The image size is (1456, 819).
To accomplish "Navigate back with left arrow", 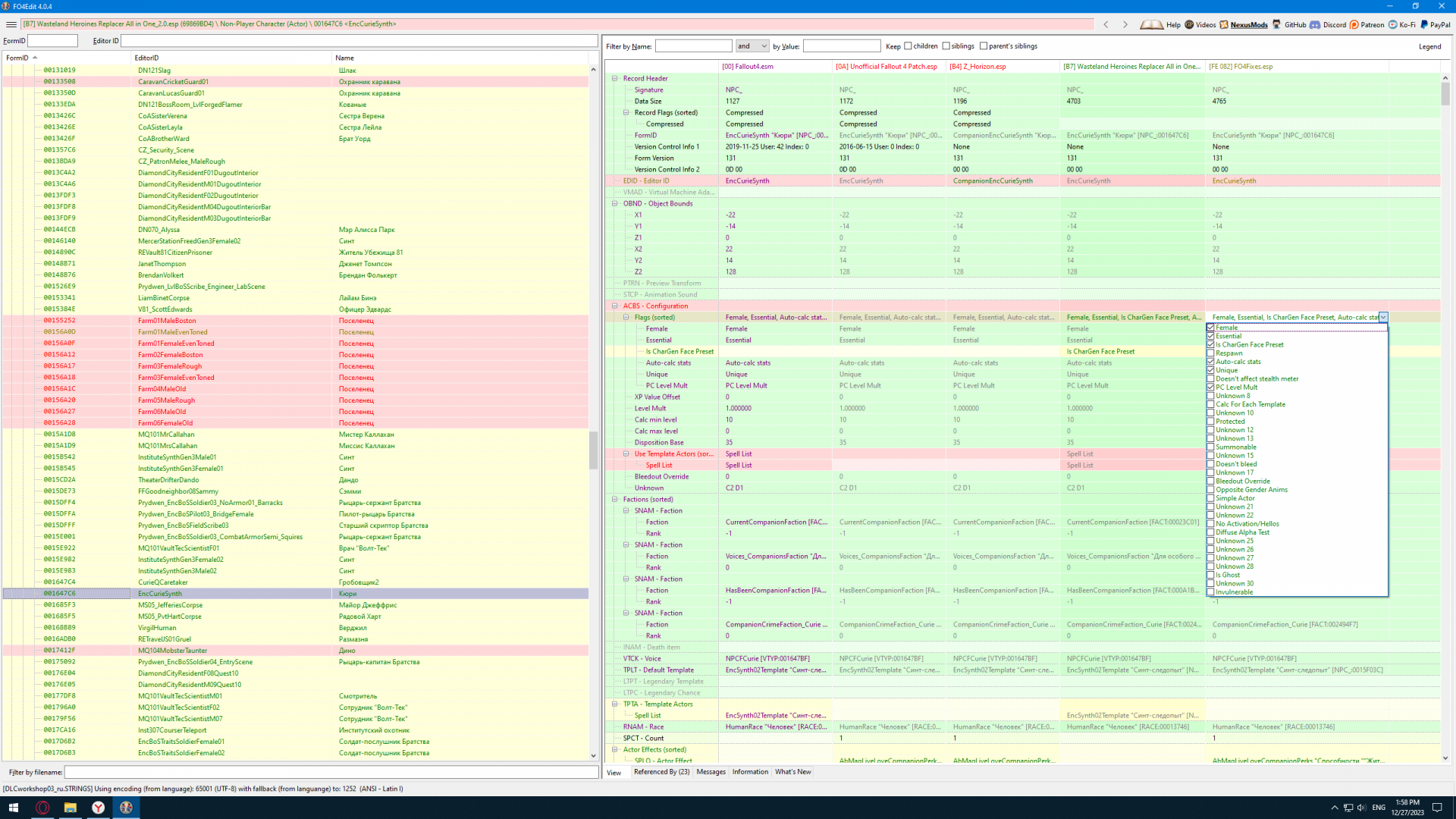I will [x=1106, y=25].
